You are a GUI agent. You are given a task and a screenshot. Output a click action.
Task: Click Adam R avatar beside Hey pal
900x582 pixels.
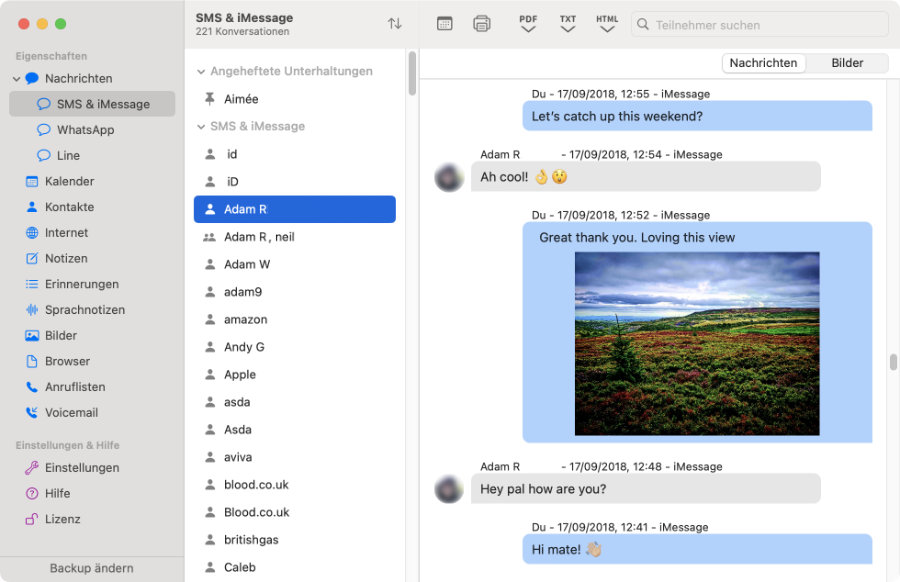(449, 489)
